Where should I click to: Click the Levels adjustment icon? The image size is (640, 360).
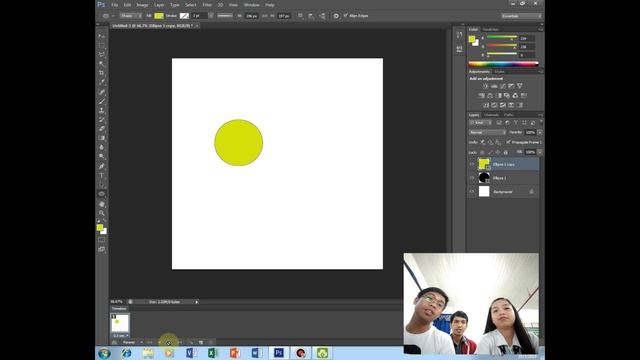494,86
